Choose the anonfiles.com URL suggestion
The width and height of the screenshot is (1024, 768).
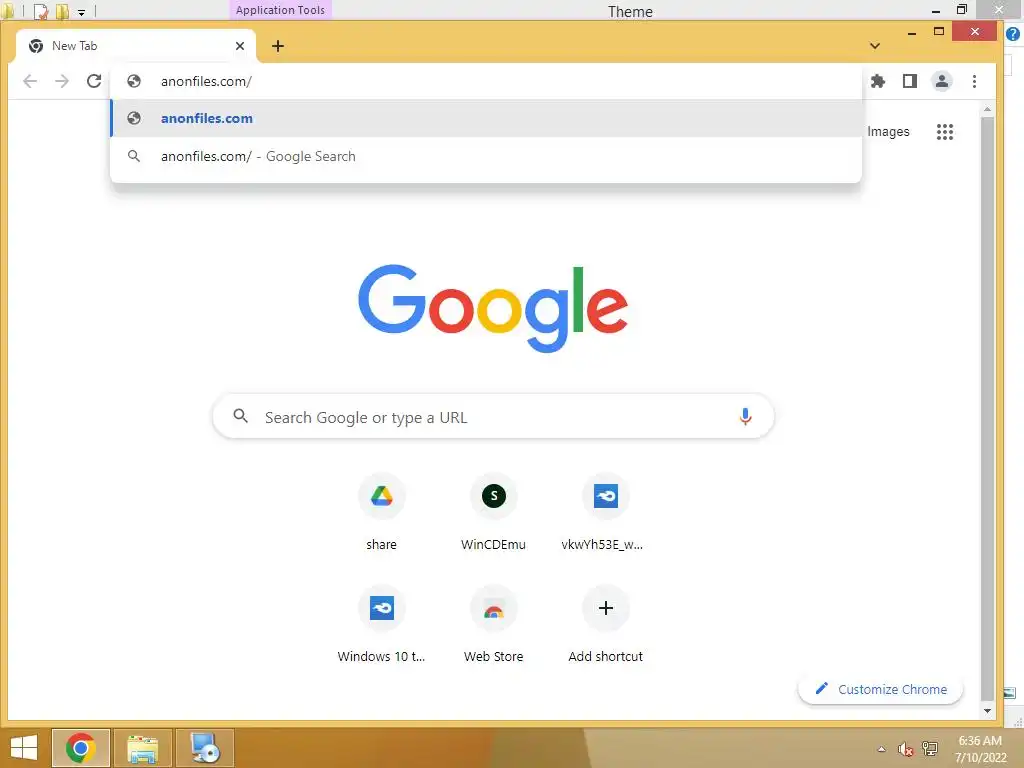486,118
